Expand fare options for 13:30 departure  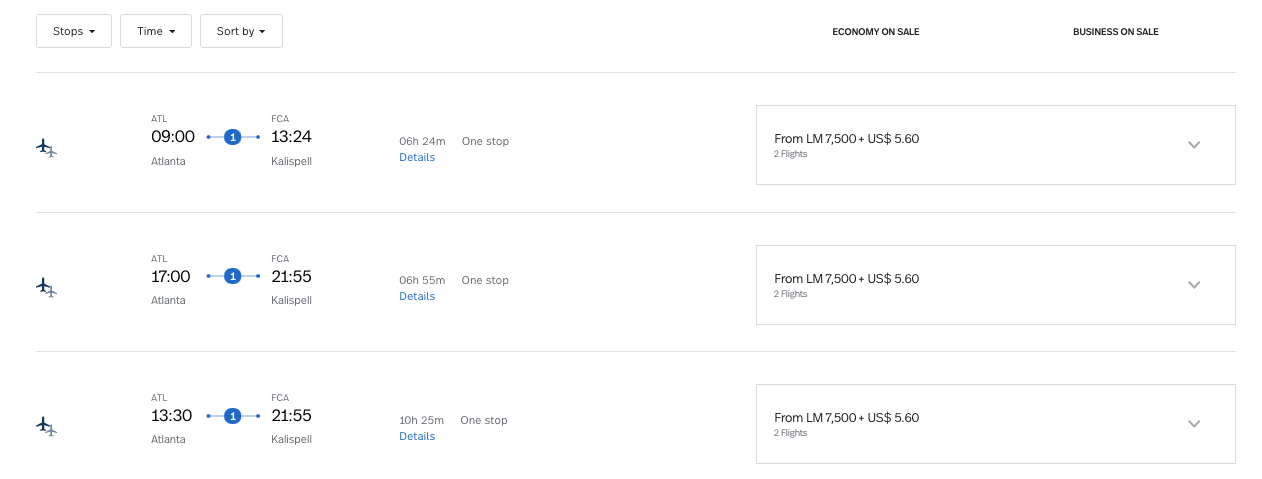pos(1193,424)
